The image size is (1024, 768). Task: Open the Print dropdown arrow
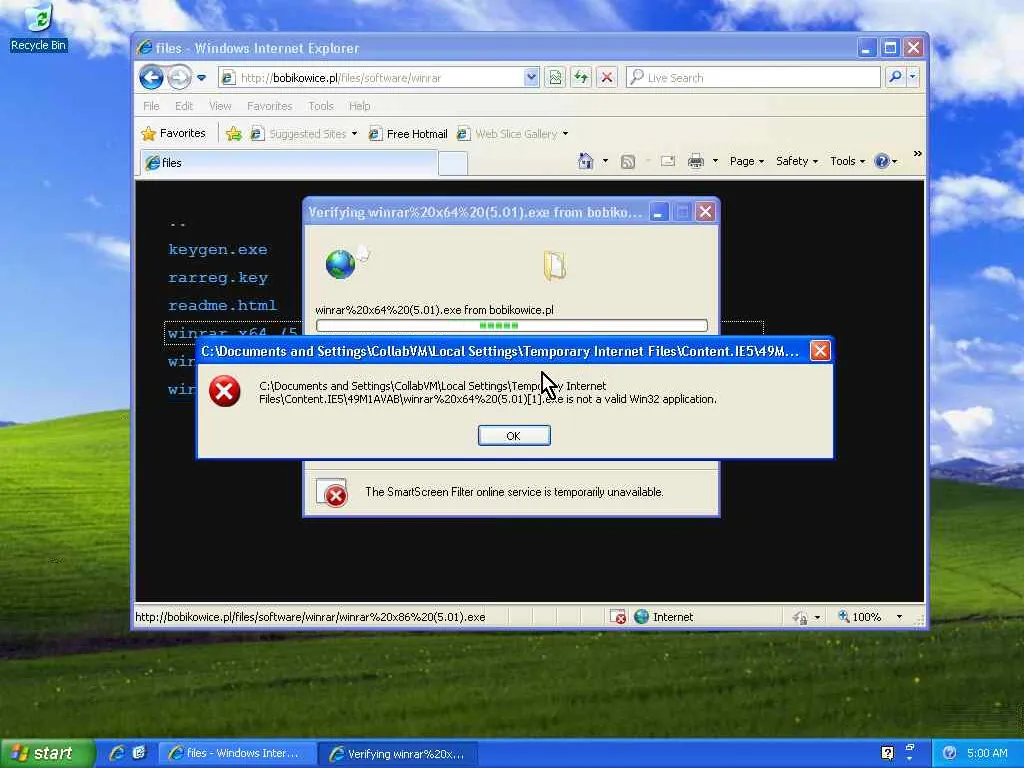715,161
